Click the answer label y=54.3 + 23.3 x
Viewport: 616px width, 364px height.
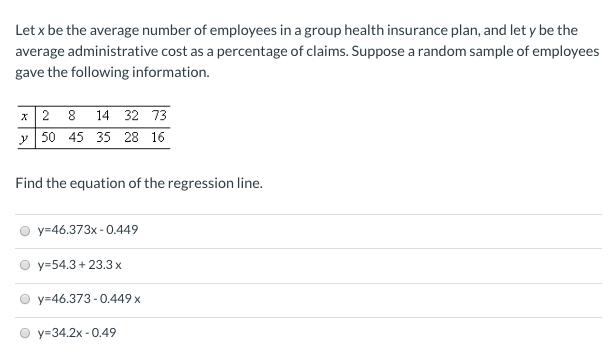click(79, 265)
